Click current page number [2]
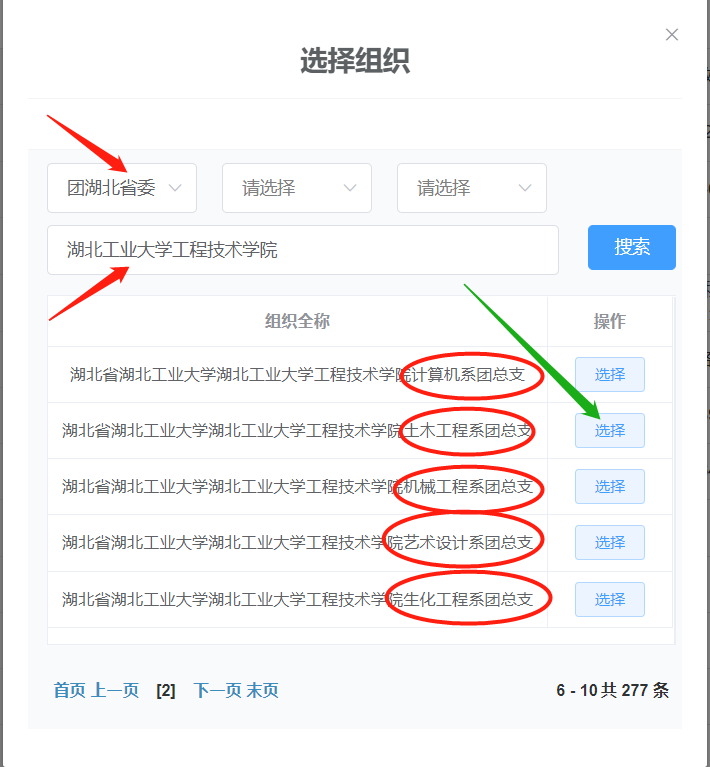The height and width of the screenshot is (767, 710). click(166, 691)
